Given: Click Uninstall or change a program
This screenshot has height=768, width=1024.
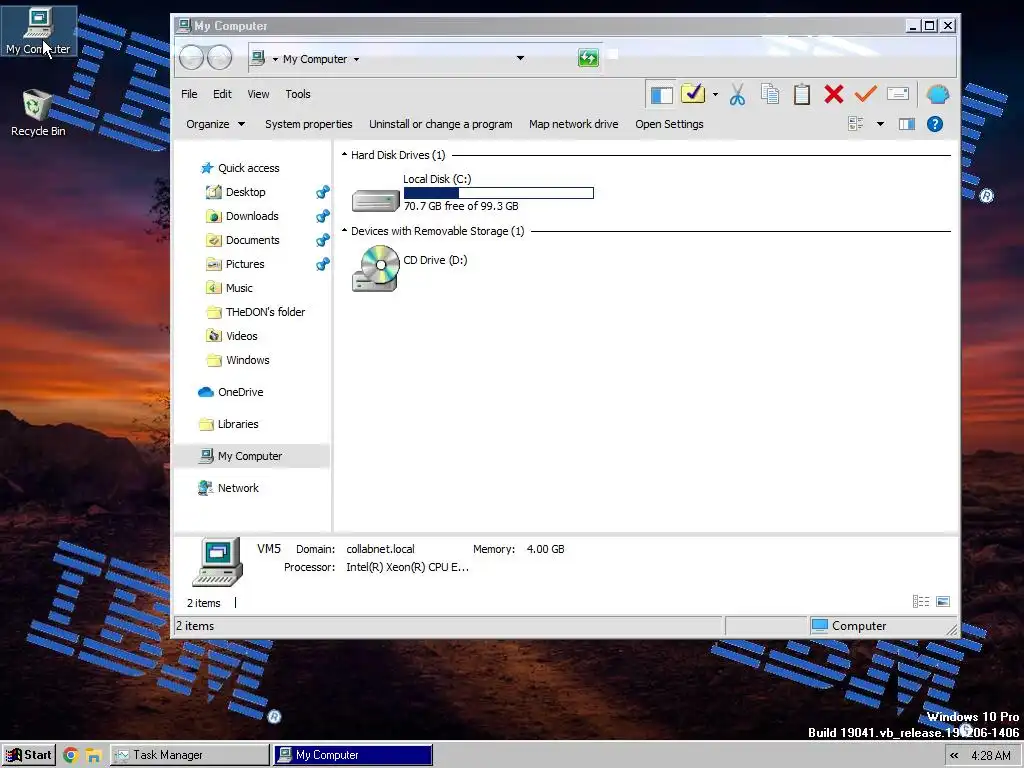Looking at the screenshot, I should (x=440, y=124).
